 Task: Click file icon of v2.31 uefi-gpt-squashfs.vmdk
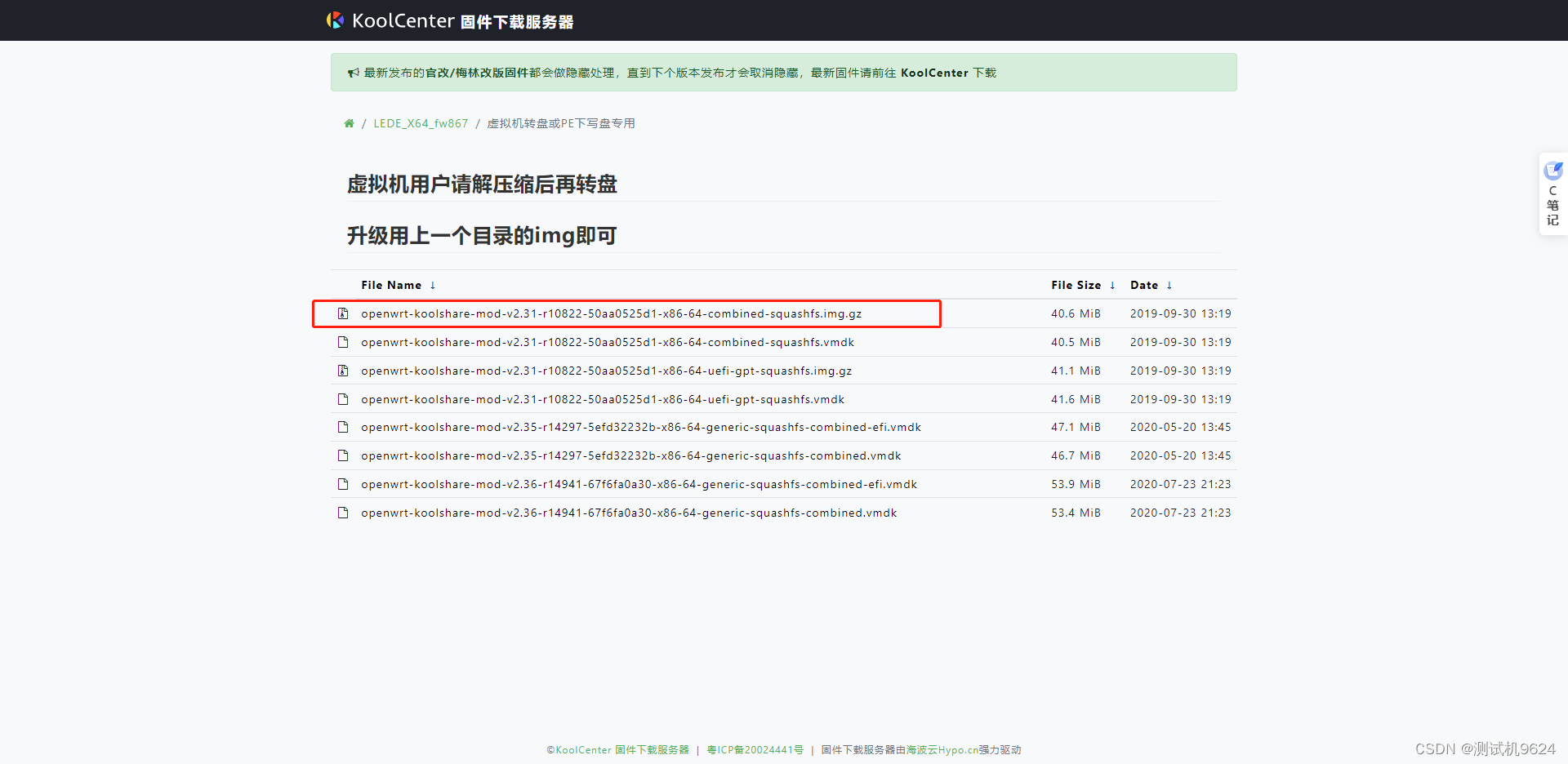(343, 399)
